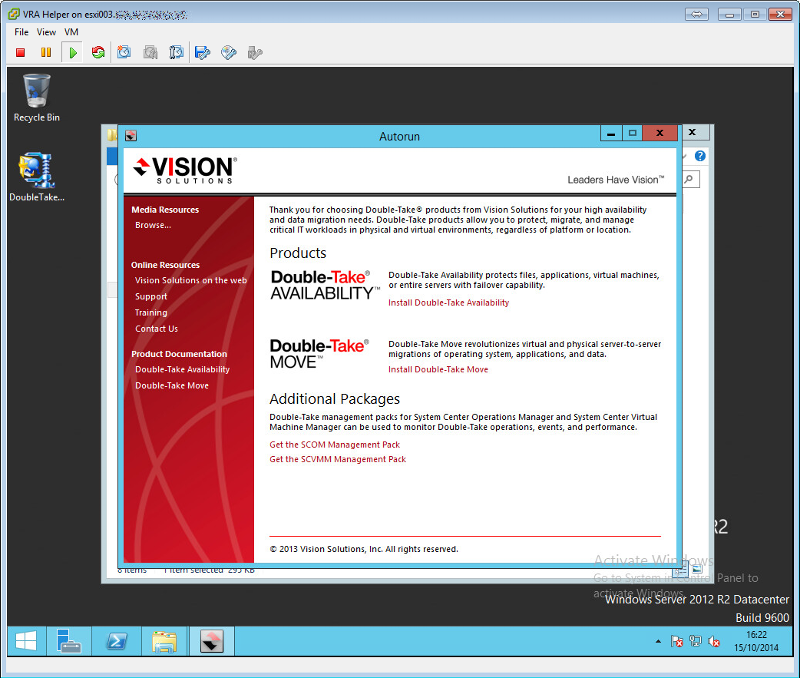Screen dimensions: 800x678
Task: Open Double-Take Move documentation link
Action: pyautogui.click(x=172, y=386)
